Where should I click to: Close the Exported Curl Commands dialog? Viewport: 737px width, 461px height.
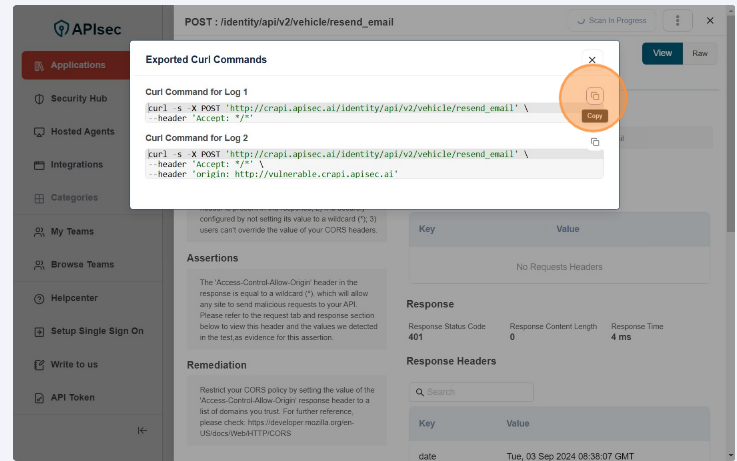pos(592,61)
